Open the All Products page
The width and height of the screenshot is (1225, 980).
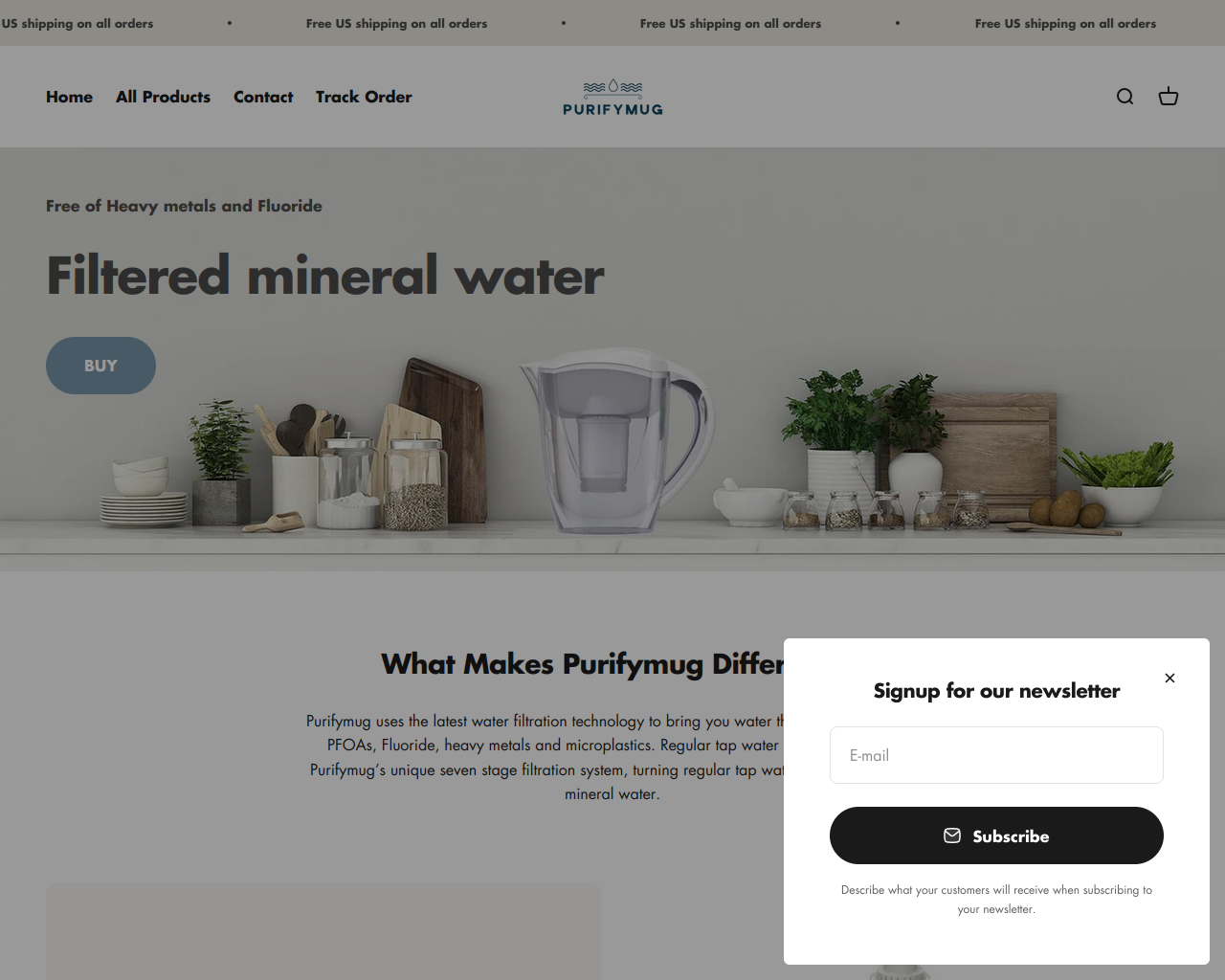click(163, 97)
